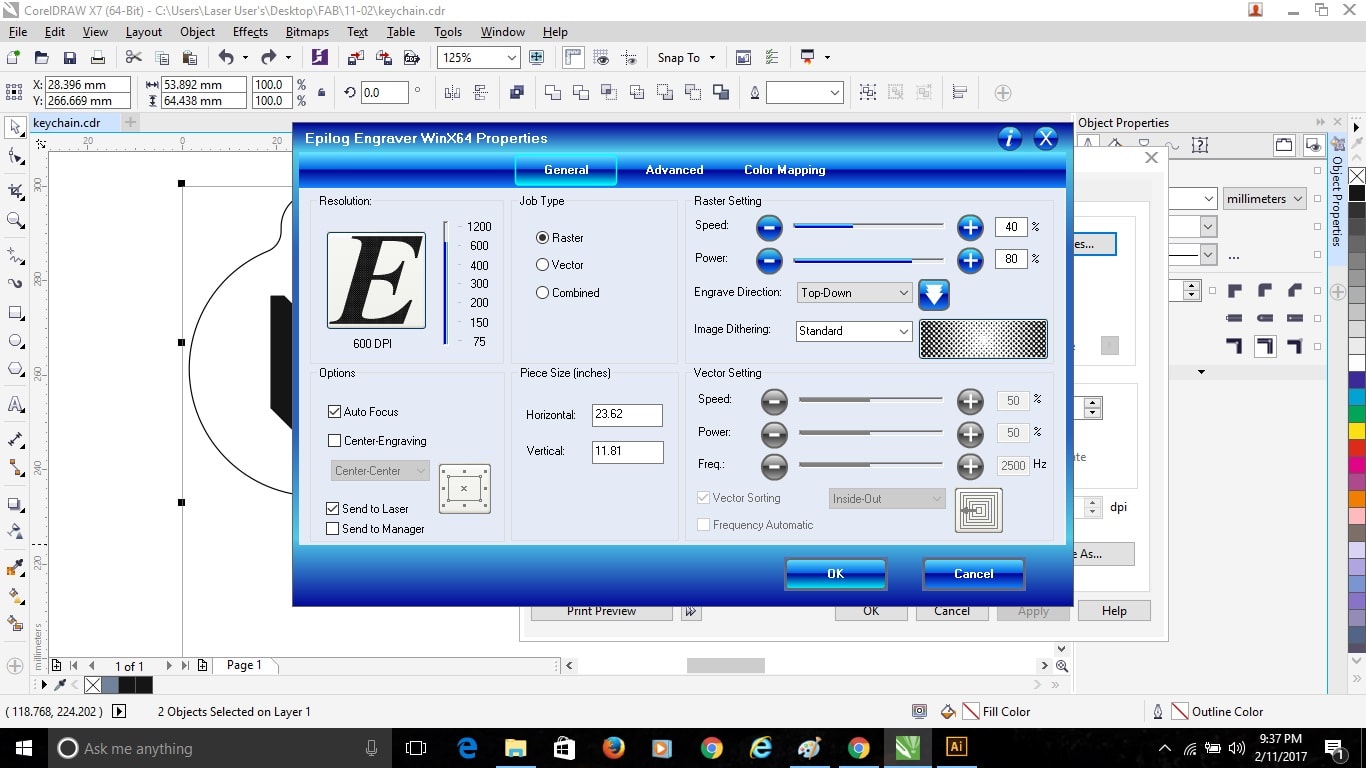
Task: Click the Vertical piece size field
Action: tap(628, 452)
